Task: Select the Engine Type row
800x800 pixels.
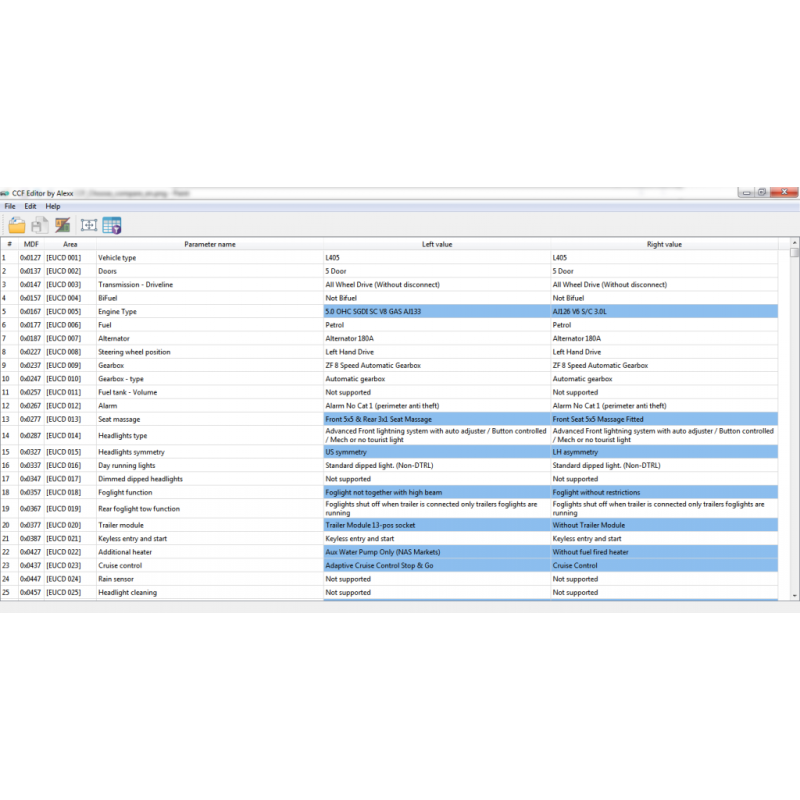Action: pos(200,311)
